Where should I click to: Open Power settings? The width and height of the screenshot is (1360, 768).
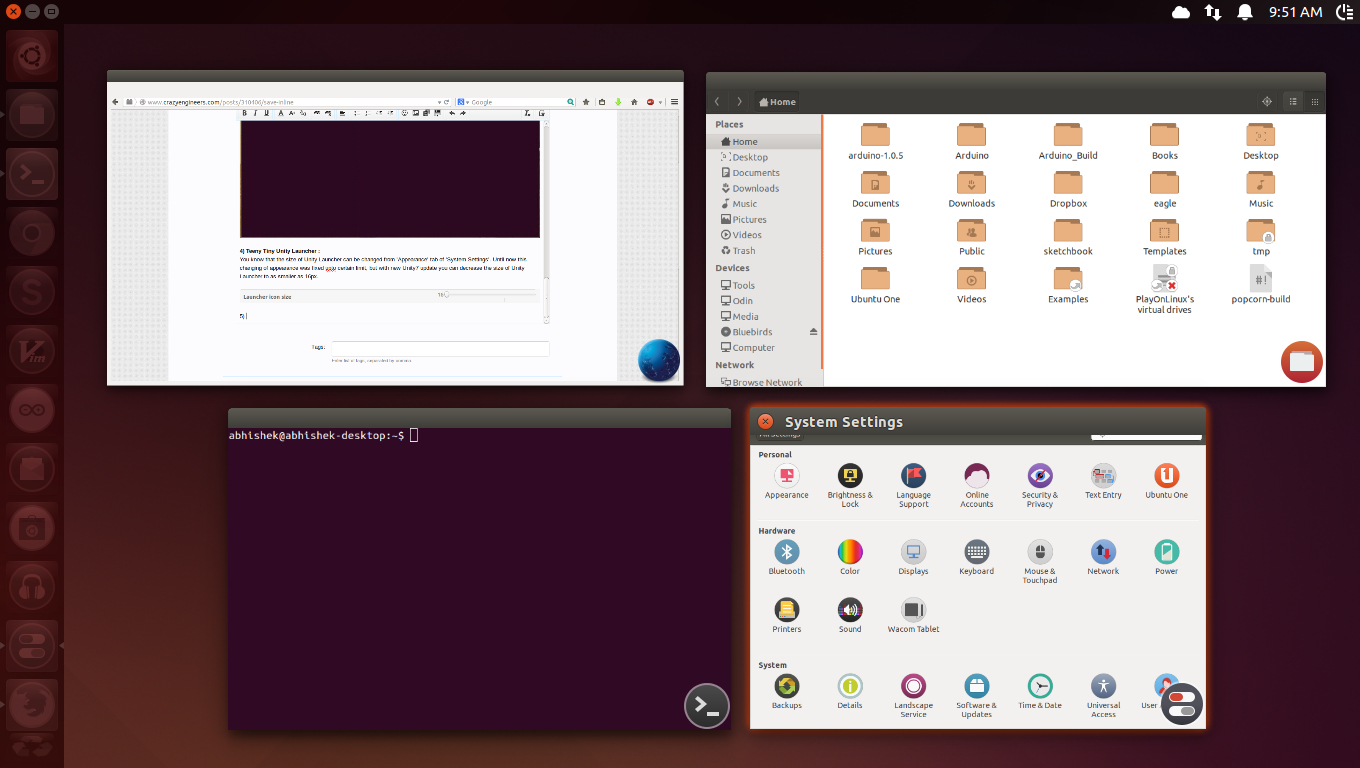[1166, 557]
